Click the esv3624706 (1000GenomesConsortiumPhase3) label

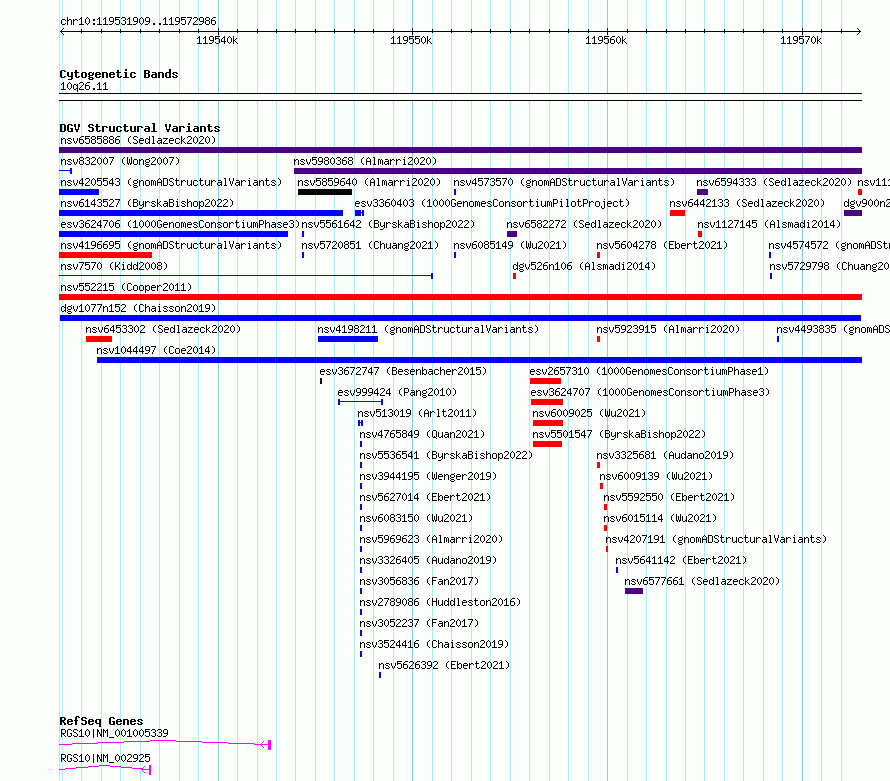pos(180,224)
